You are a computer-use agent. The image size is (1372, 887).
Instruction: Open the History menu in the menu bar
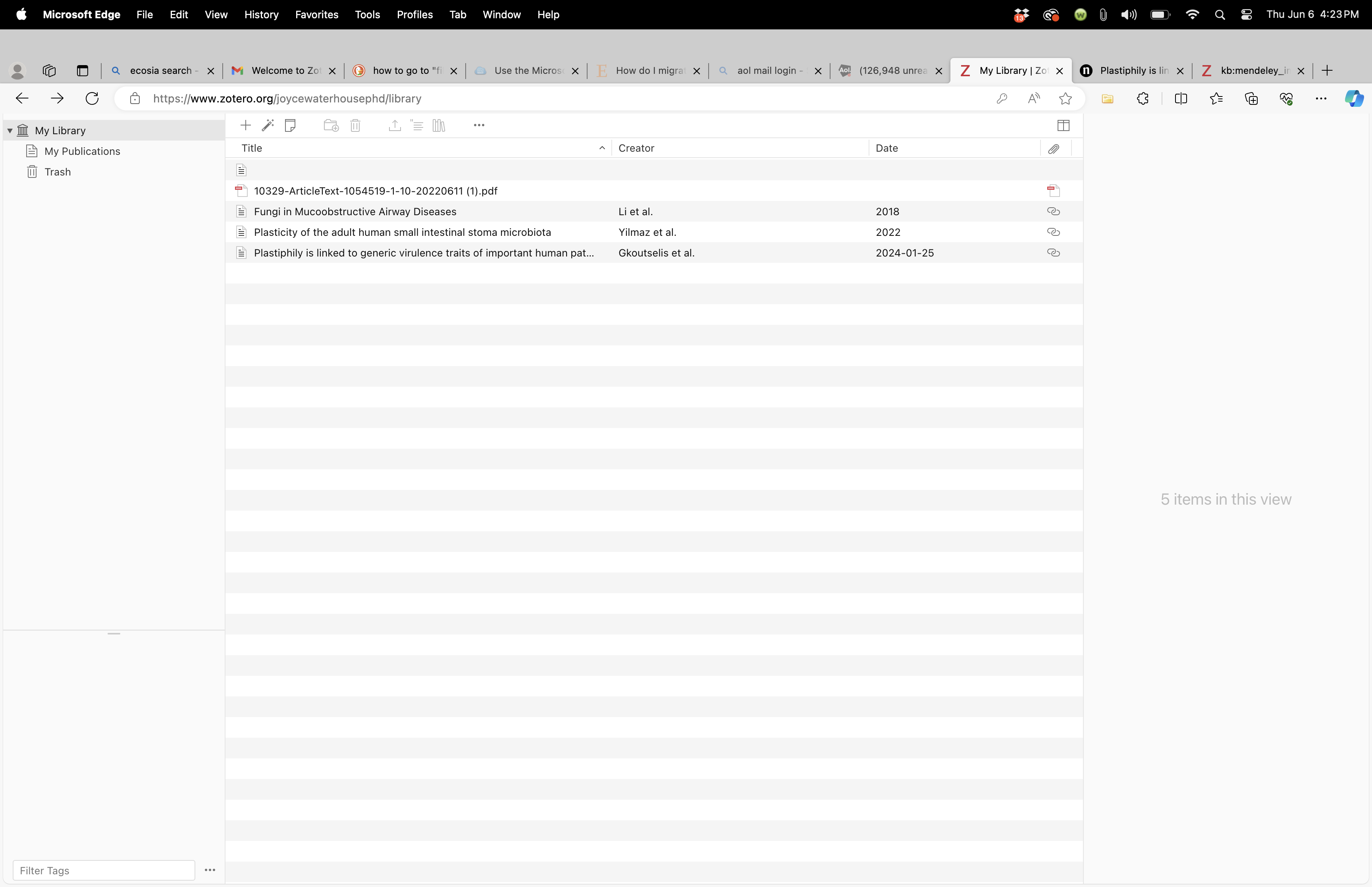pyautogui.click(x=261, y=14)
